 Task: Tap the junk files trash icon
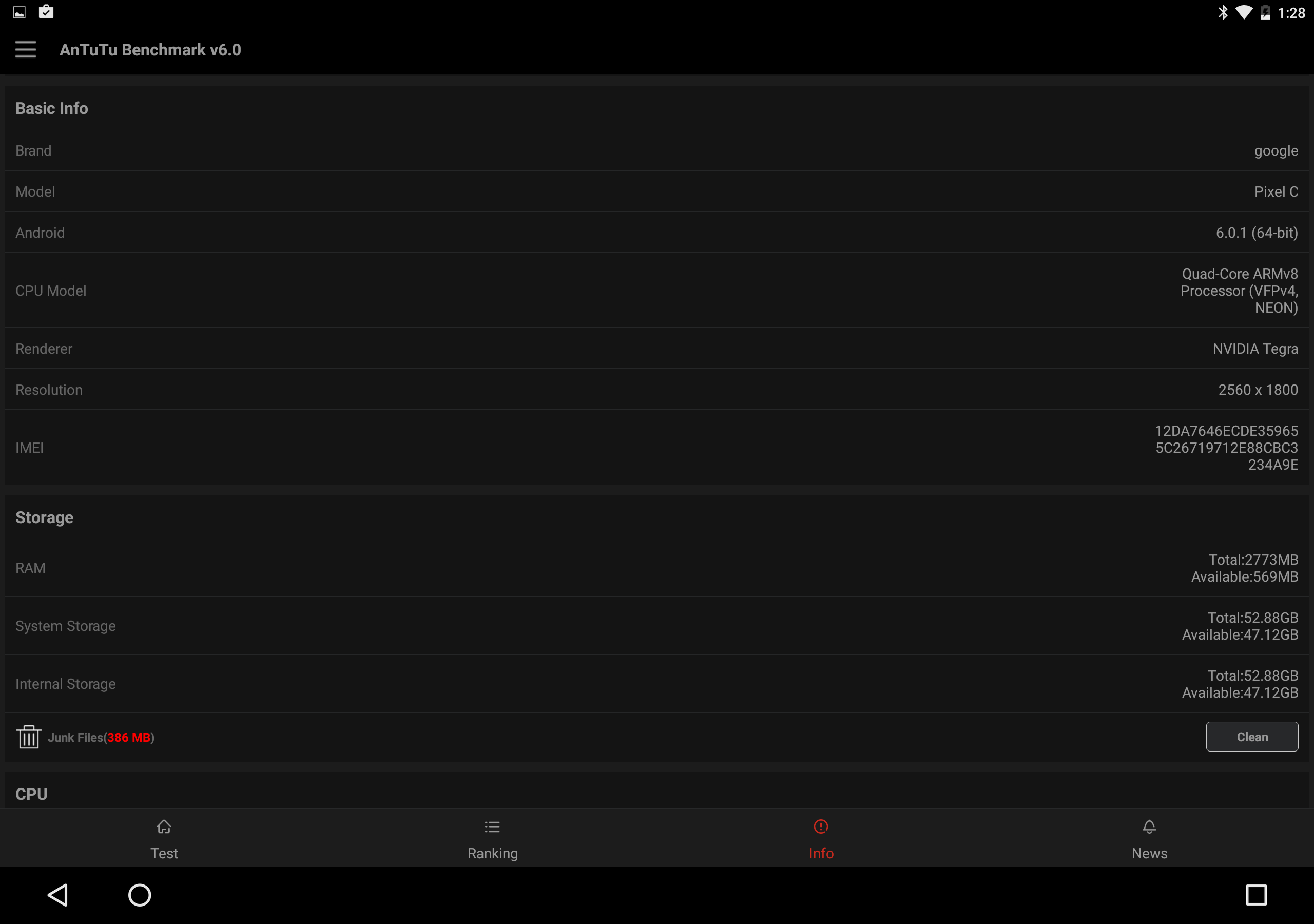pos(28,737)
